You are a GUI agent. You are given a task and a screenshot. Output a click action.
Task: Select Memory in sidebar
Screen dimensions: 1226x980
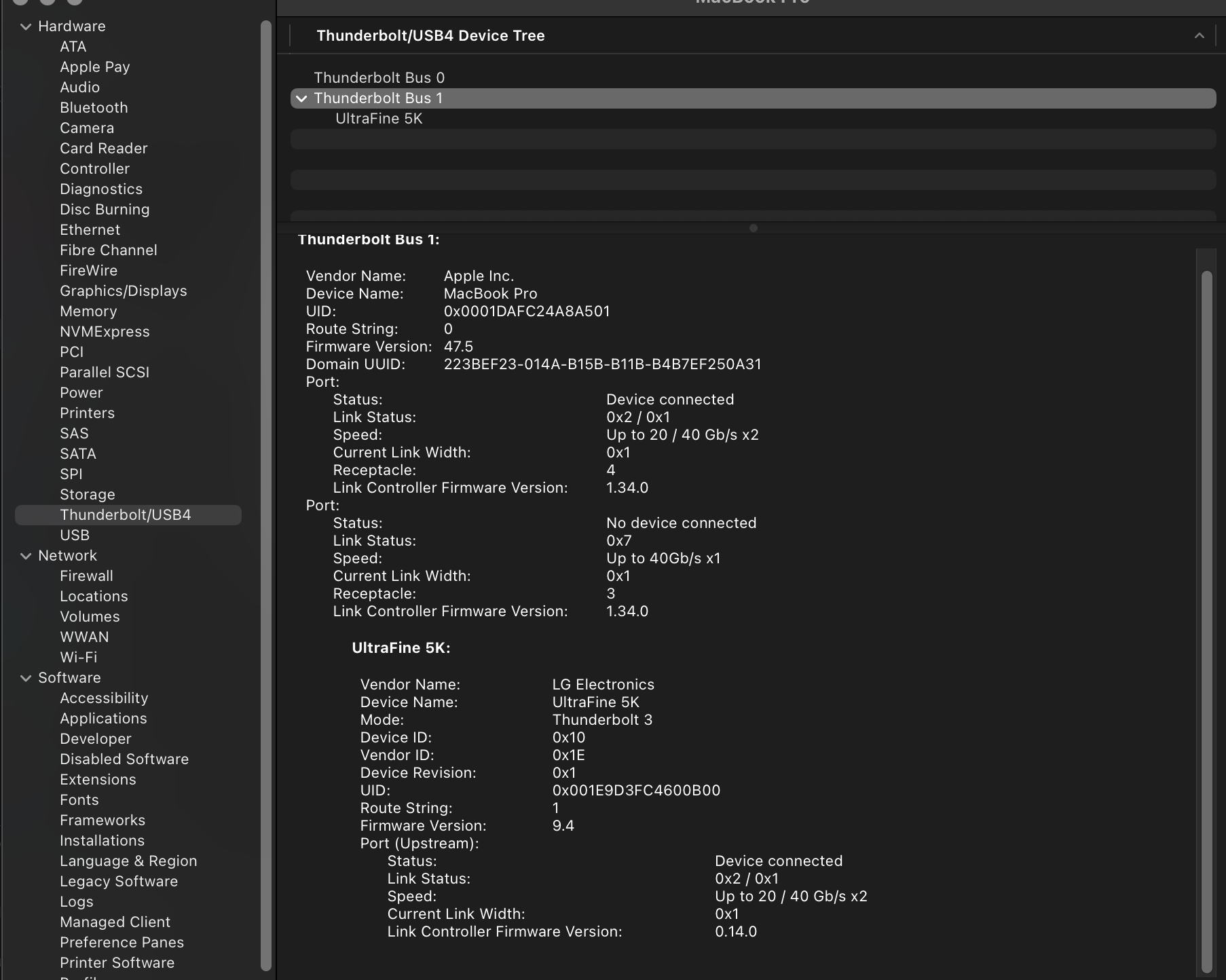[88, 312]
